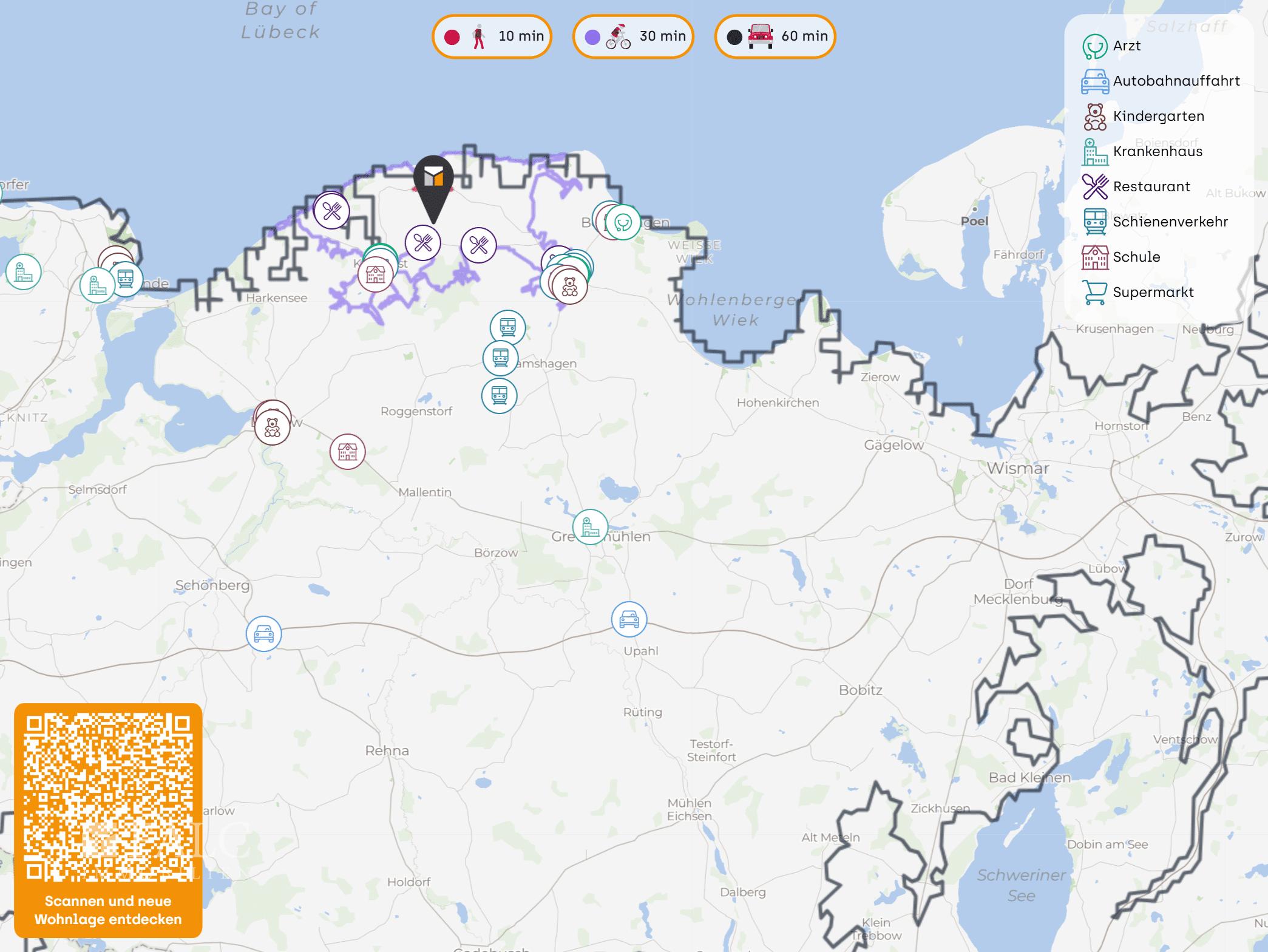
Task: Open school marker near Harkensee
Action: (x=376, y=275)
